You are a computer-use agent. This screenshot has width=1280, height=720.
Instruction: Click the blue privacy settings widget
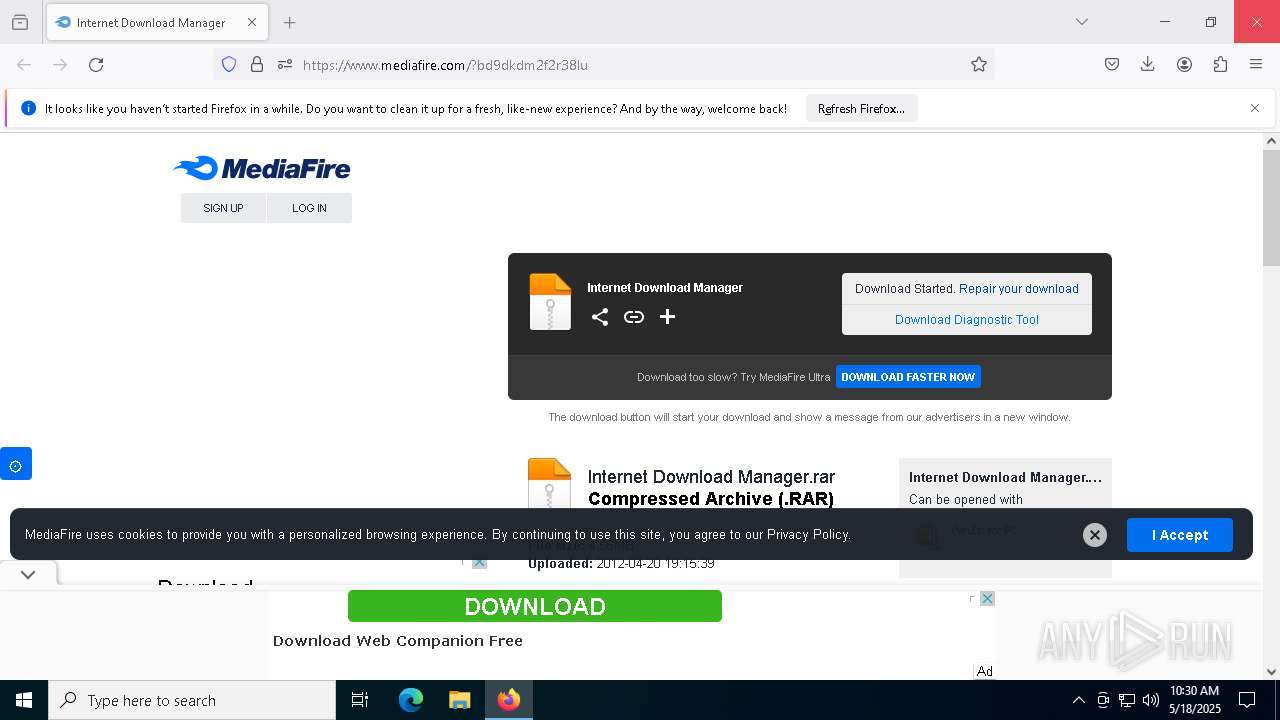click(x=16, y=464)
